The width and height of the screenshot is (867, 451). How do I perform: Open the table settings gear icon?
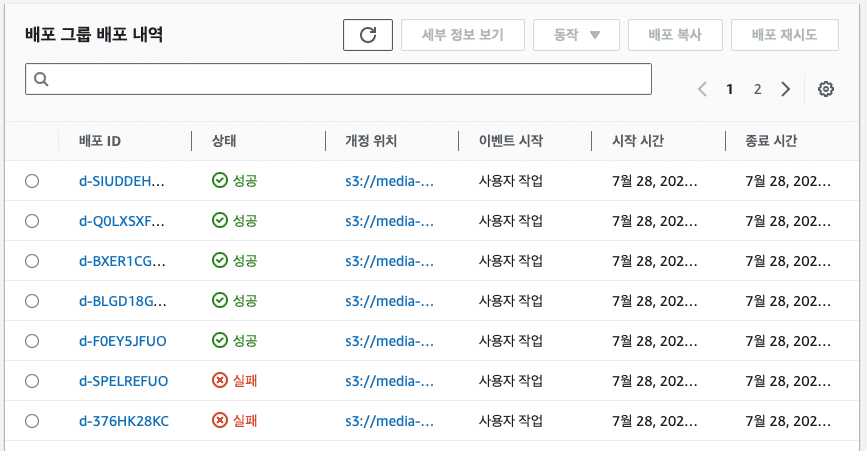825,89
